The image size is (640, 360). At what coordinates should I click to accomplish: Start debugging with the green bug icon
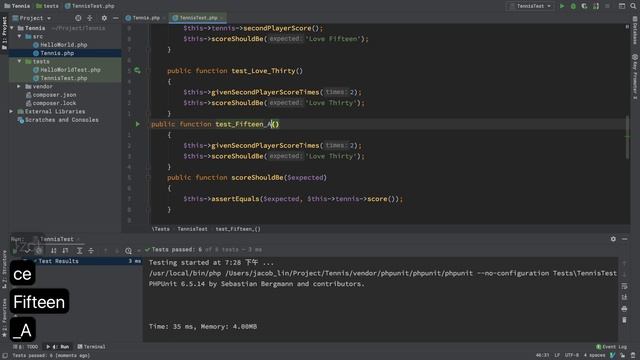[573, 6]
